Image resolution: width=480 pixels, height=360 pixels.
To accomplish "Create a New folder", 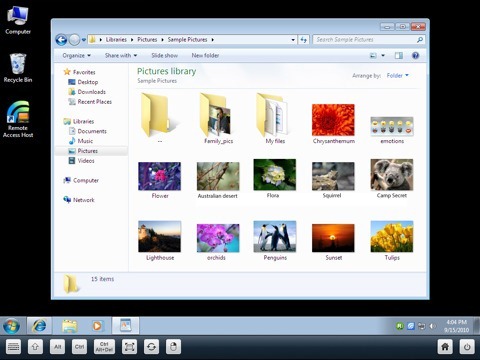I will pos(205,55).
